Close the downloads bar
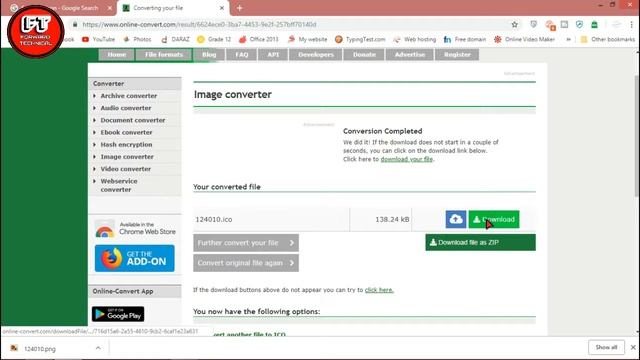 pyautogui.click(x=633, y=347)
